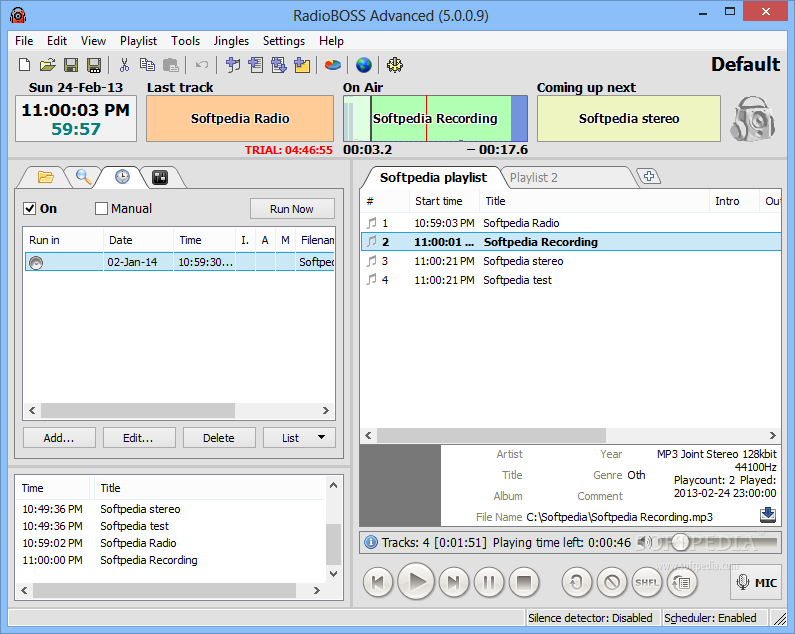Pause playback with the pause button

[x=489, y=582]
